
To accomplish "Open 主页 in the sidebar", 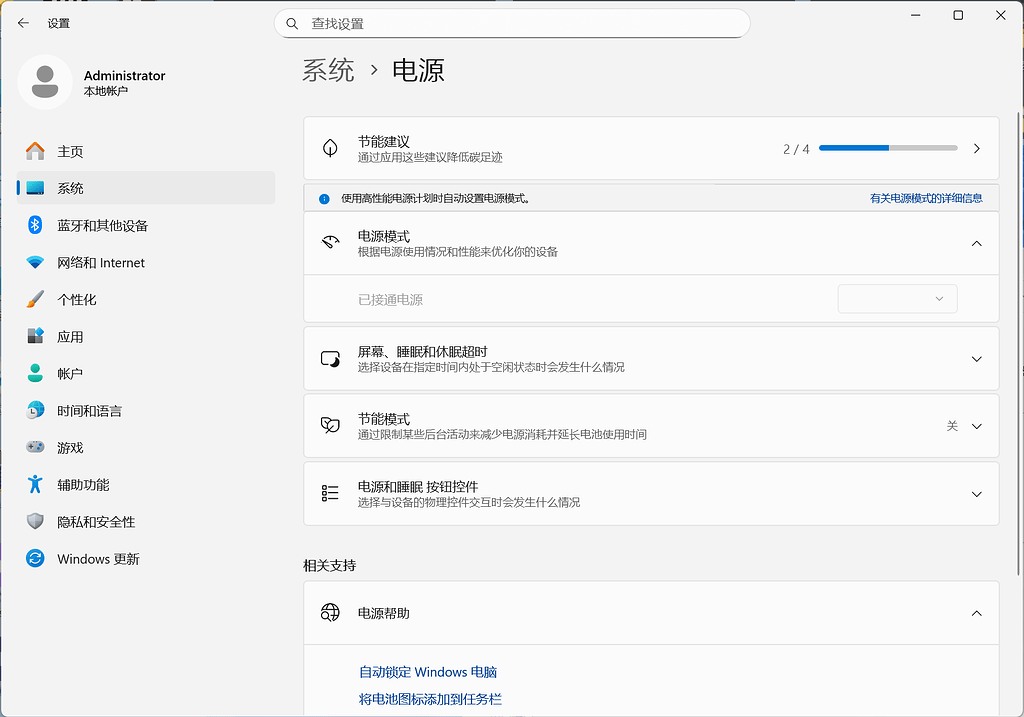I will pyautogui.click(x=146, y=151).
